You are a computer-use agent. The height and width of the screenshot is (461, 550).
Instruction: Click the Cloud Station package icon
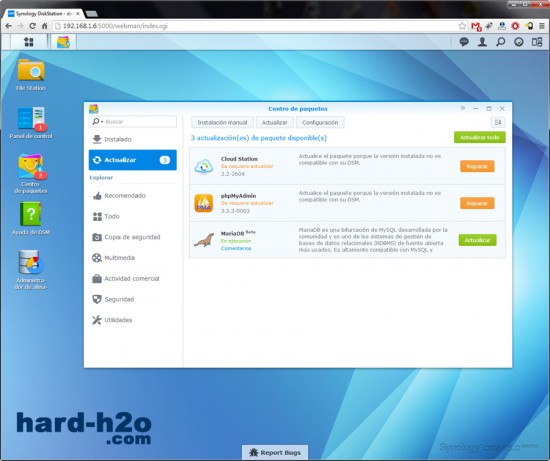pos(204,166)
